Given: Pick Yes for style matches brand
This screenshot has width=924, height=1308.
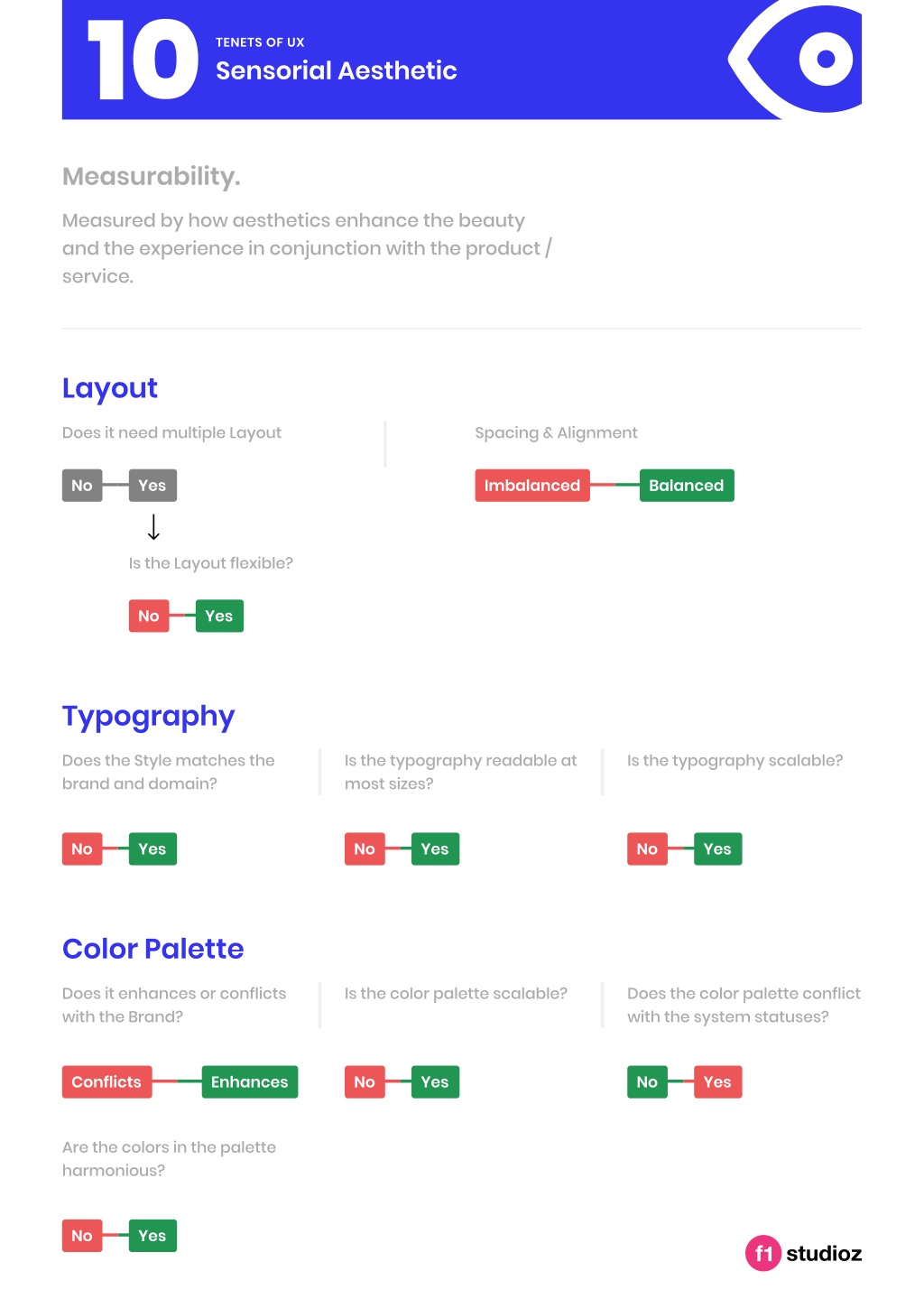Looking at the screenshot, I should pyautogui.click(x=152, y=849).
